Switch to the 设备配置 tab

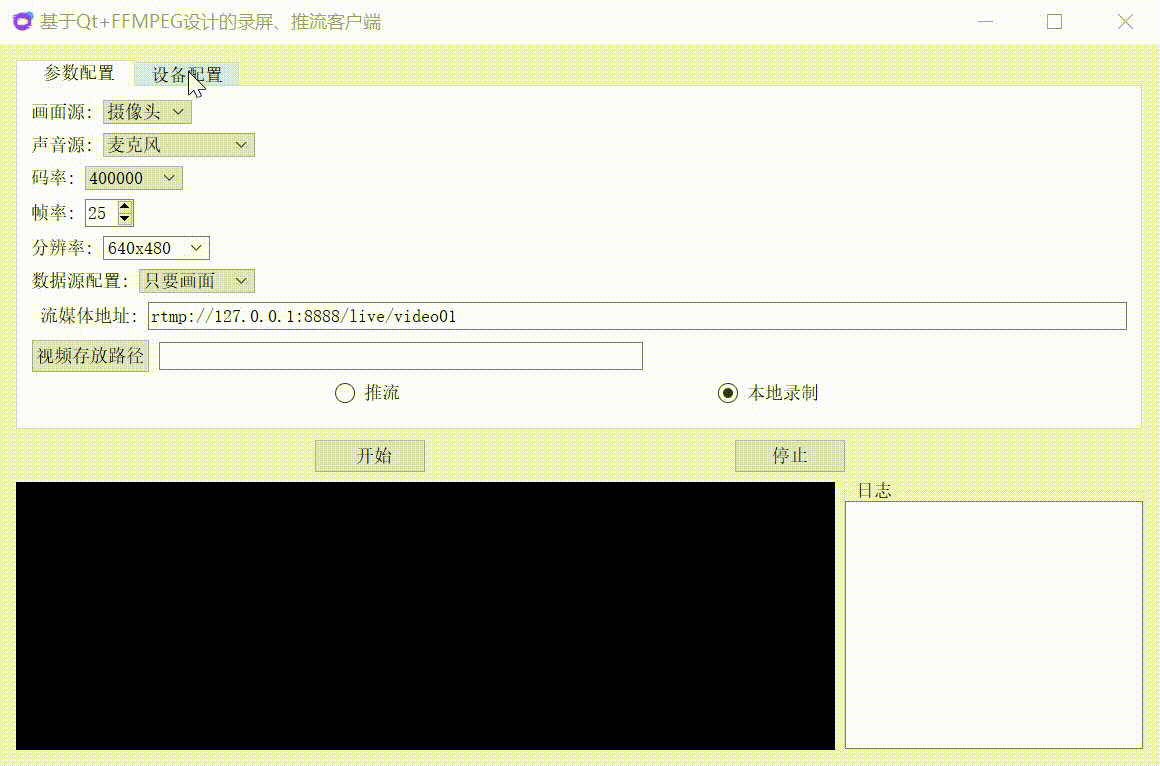(x=188, y=73)
